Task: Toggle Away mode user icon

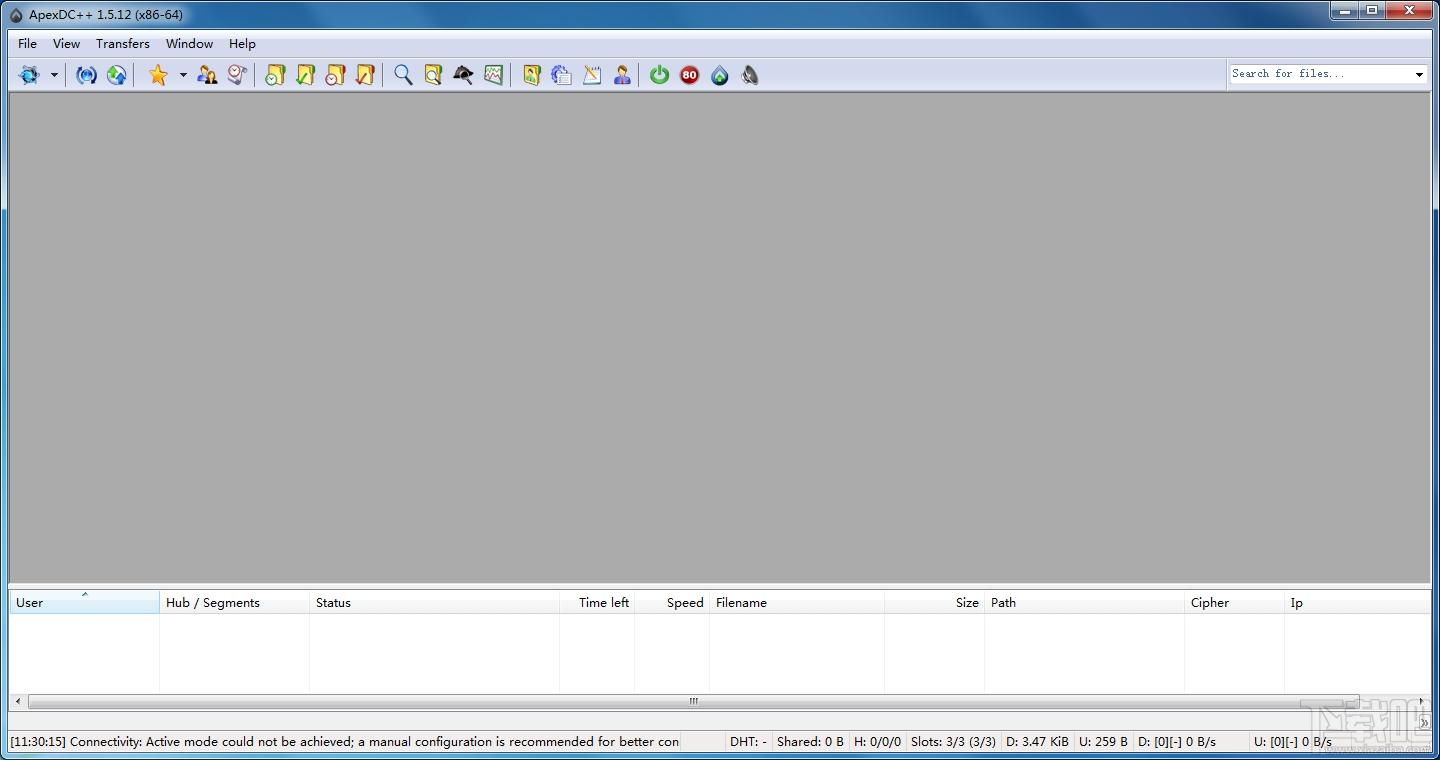Action: pyautogui.click(x=622, y=75)
